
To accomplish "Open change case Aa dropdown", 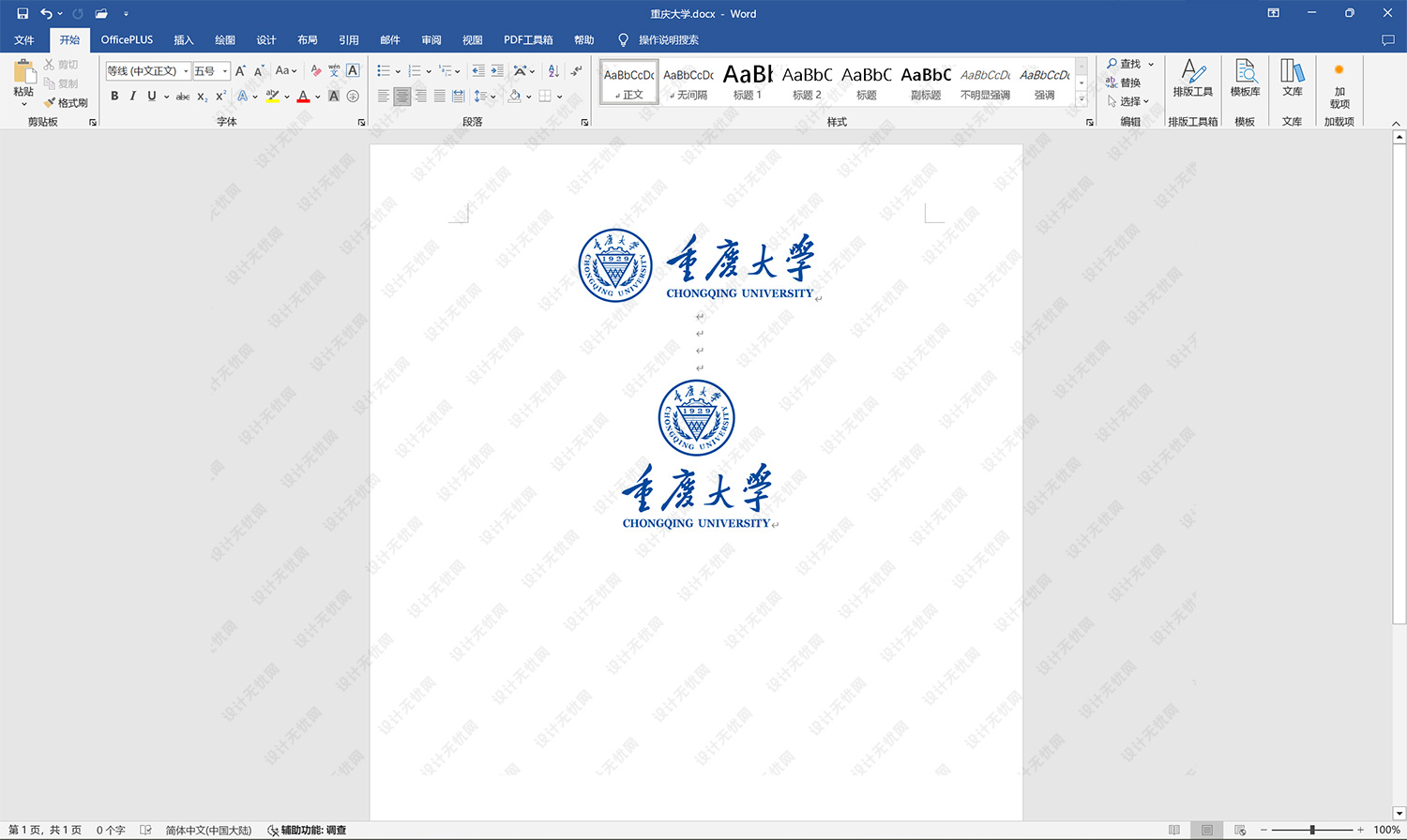I will tap(286, 70).
